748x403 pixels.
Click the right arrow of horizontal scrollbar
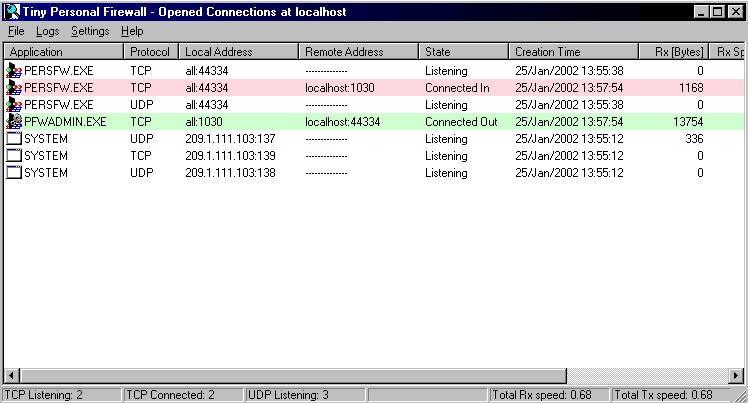pos(737,376)
